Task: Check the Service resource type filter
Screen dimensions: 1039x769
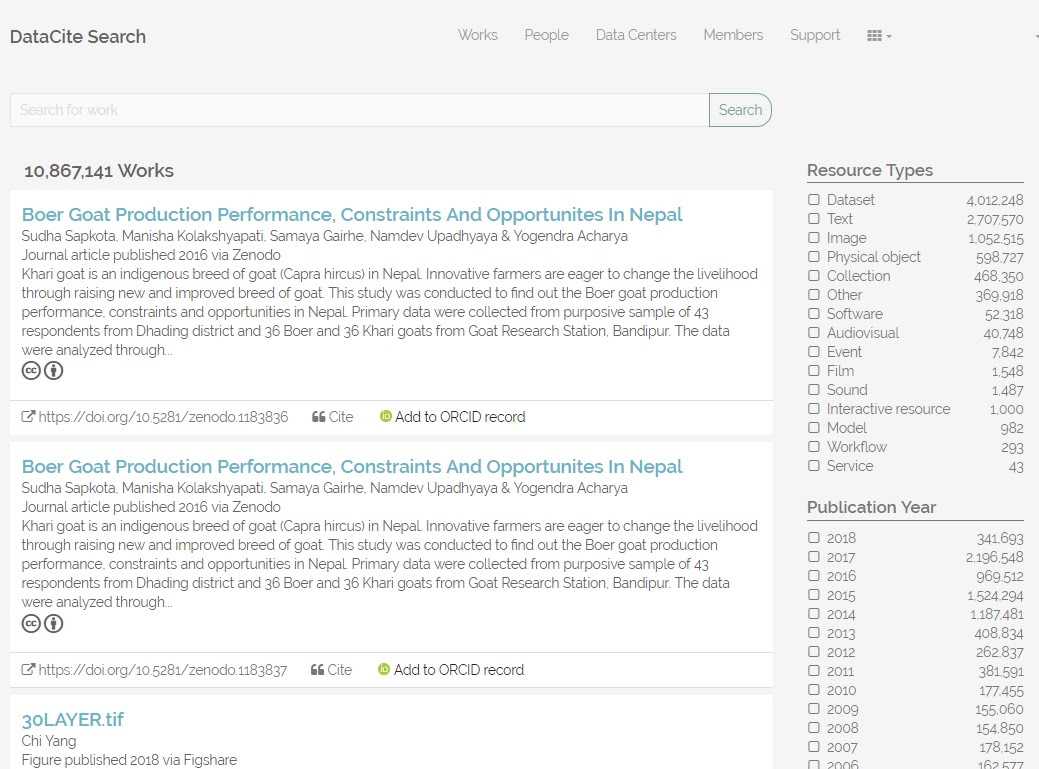Action: tap(814, 466)
